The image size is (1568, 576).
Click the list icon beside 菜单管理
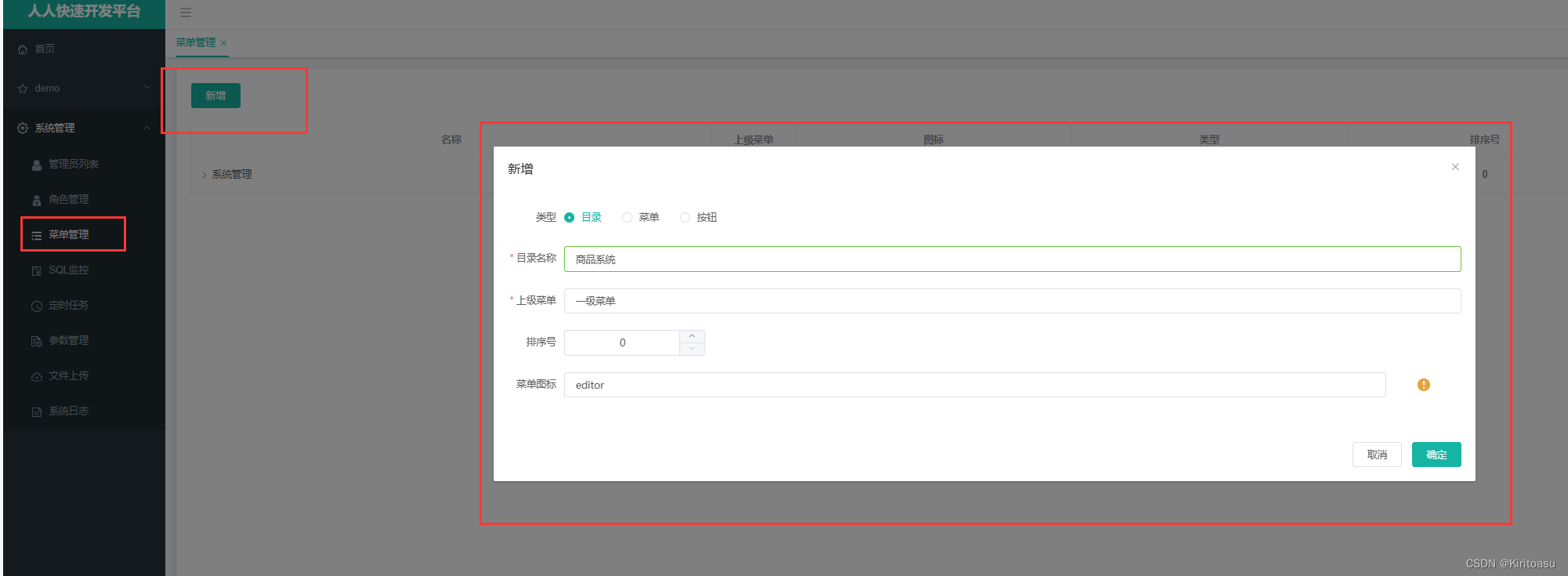37,235
